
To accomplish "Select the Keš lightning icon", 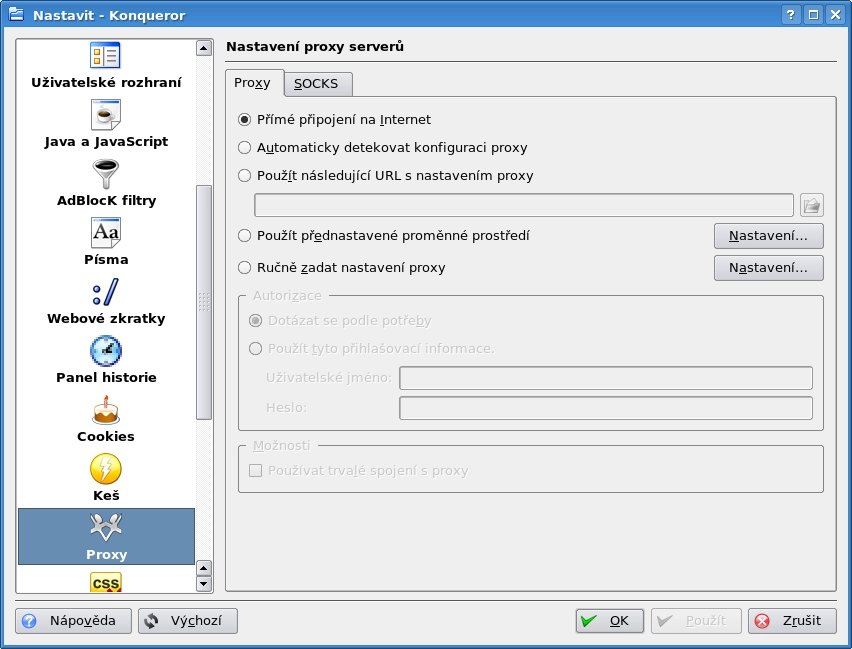I will point(105,469).
